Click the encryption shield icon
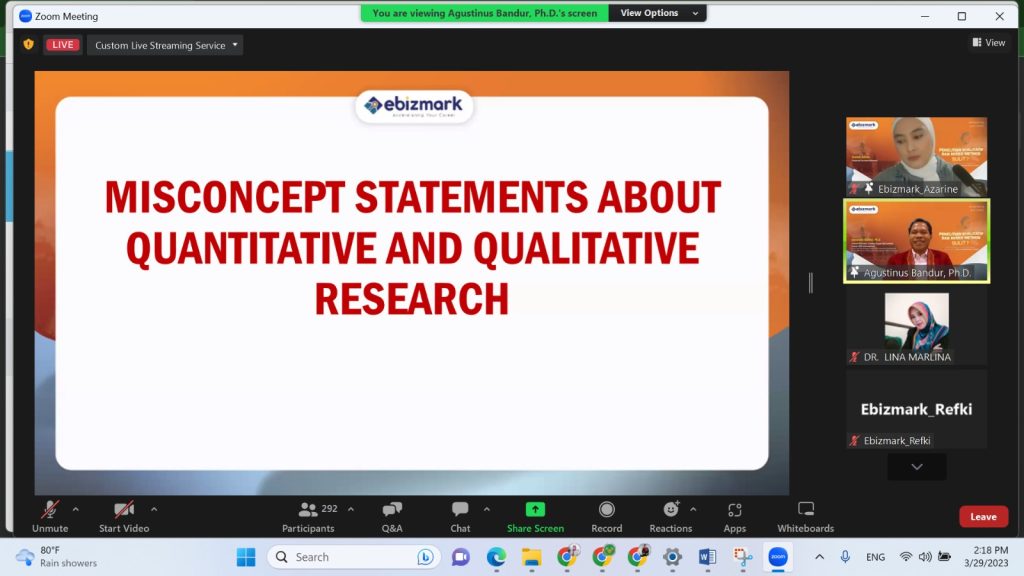The width and height of the screenshot is (1024, 576). click(28, 45)
